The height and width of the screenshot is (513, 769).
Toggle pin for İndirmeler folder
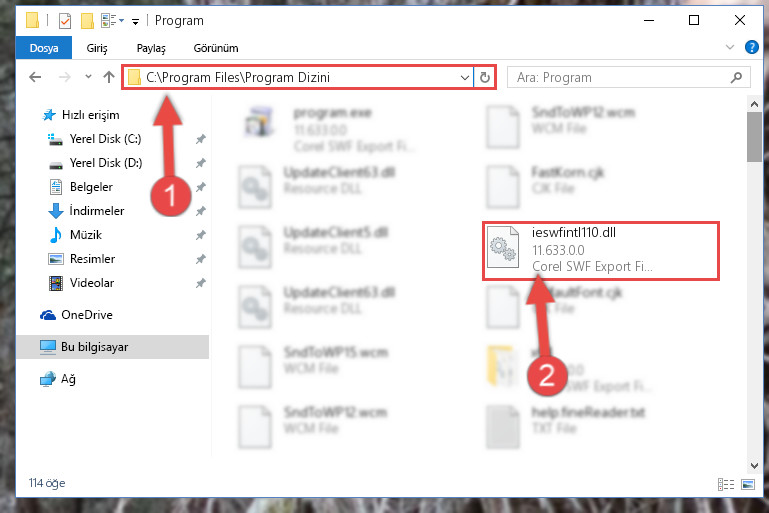click(x=201, y=211)
